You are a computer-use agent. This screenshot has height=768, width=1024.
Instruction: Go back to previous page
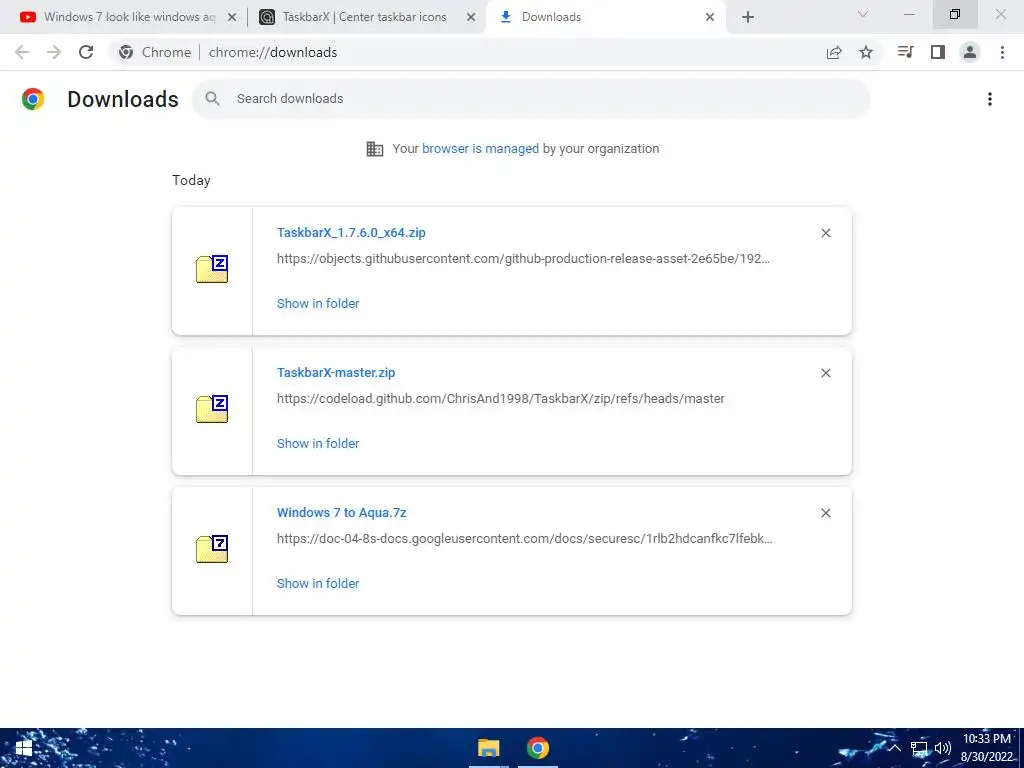[22, 52]
